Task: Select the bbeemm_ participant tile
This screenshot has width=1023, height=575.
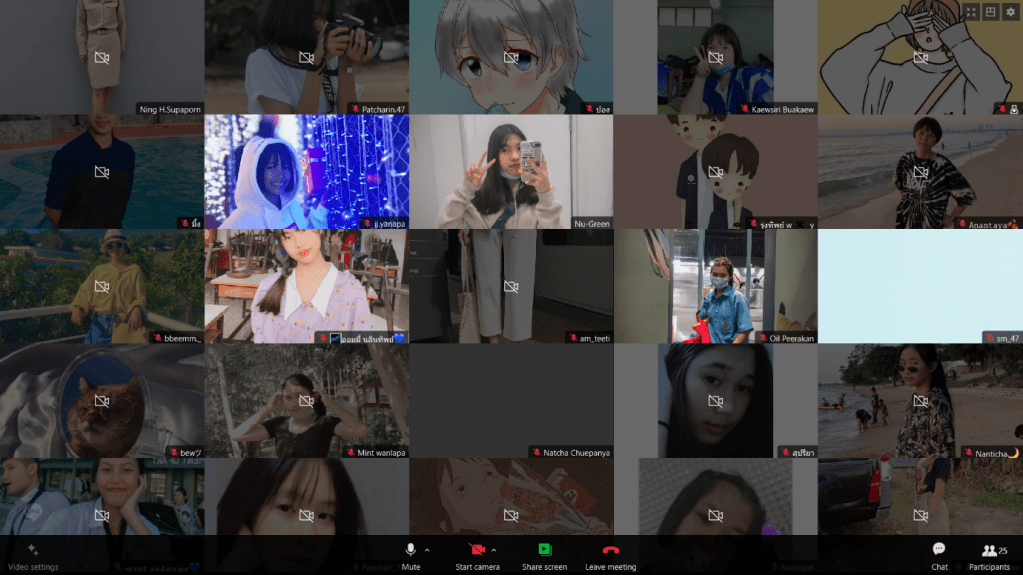Action: coord(102,286)
